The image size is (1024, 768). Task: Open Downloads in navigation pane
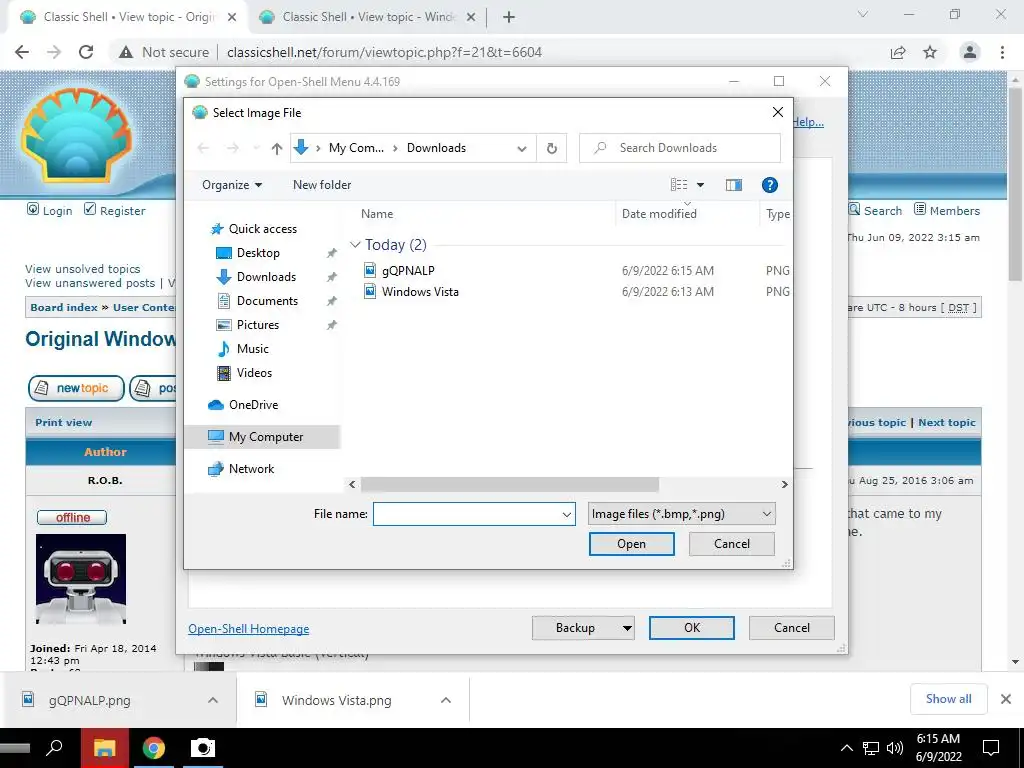pos(266,277)
